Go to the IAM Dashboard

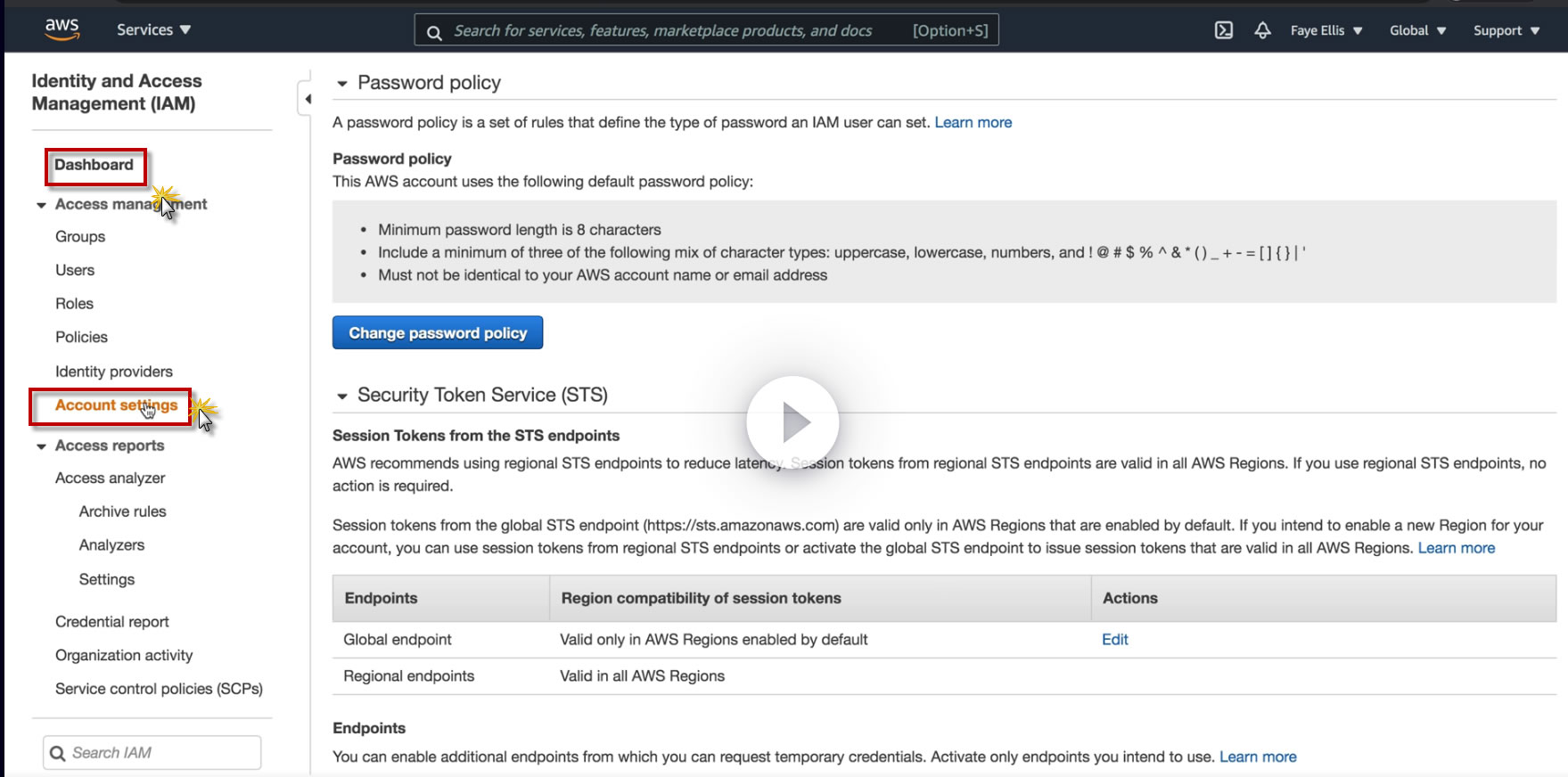[x=94, y=165]
